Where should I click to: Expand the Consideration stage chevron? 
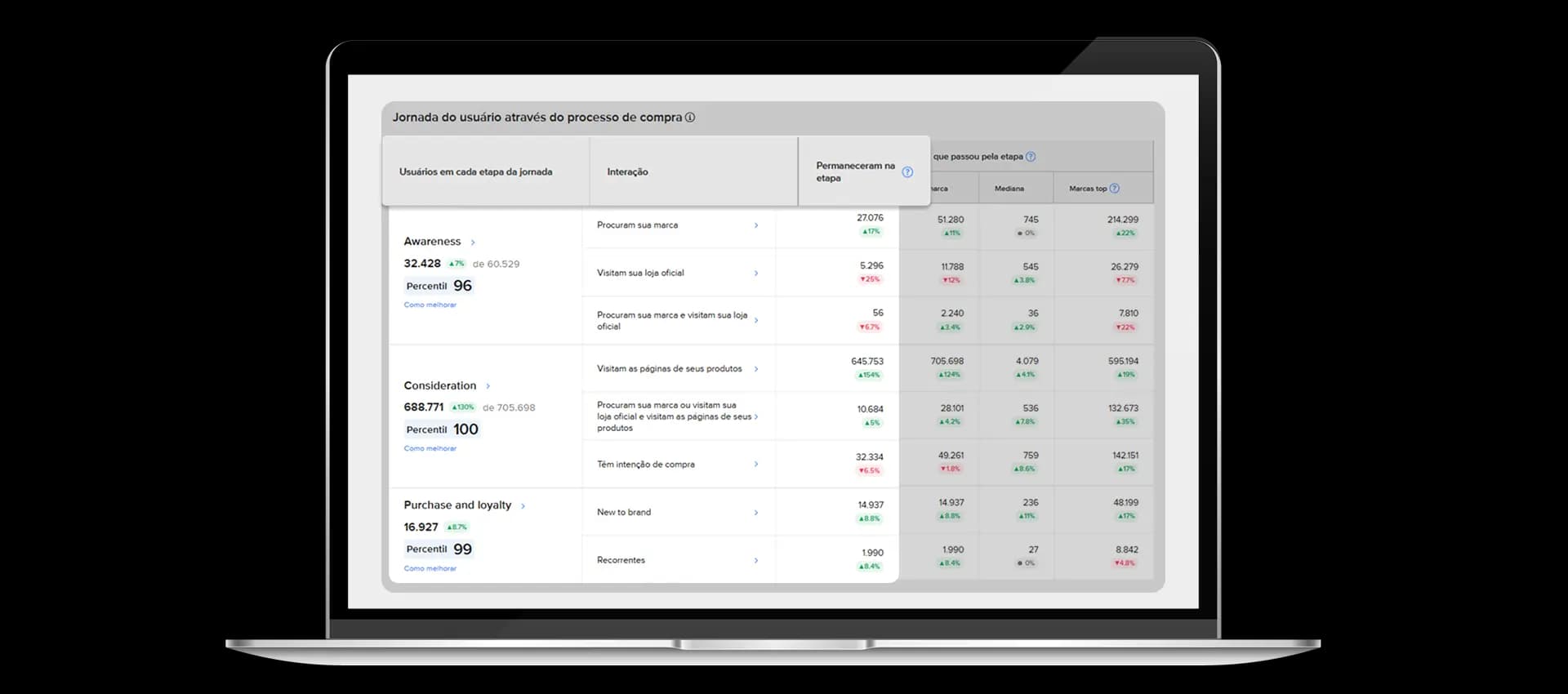click(x=488, y=386)
